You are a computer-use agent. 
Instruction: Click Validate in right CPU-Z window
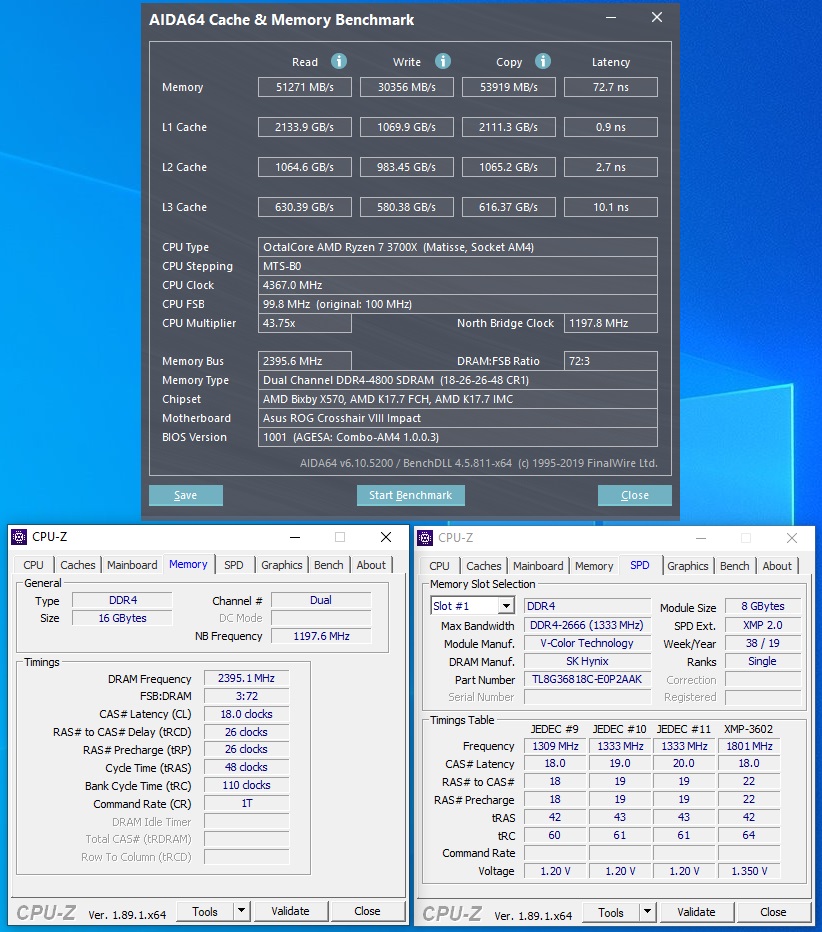(x=696, y=912)
